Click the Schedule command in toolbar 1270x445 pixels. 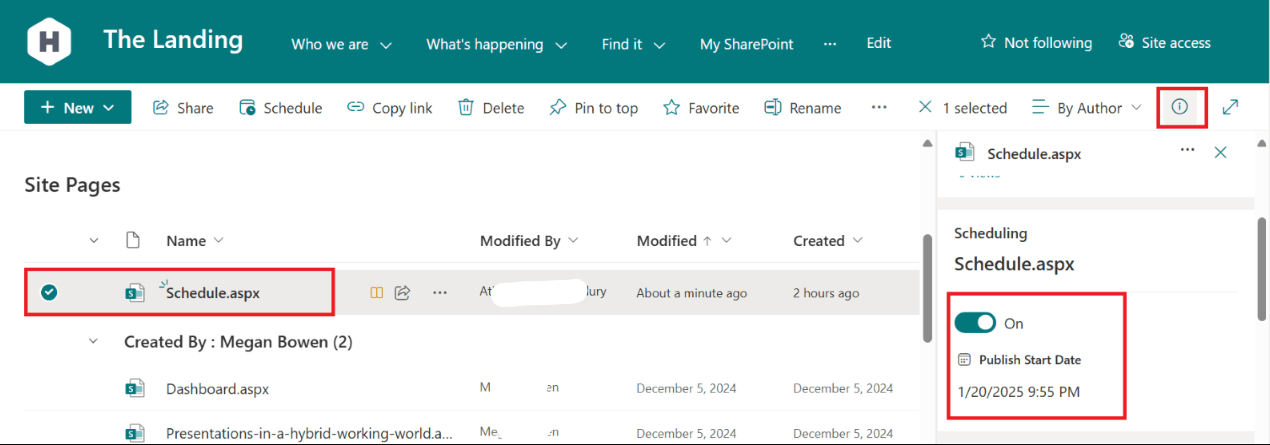point(280,108)
